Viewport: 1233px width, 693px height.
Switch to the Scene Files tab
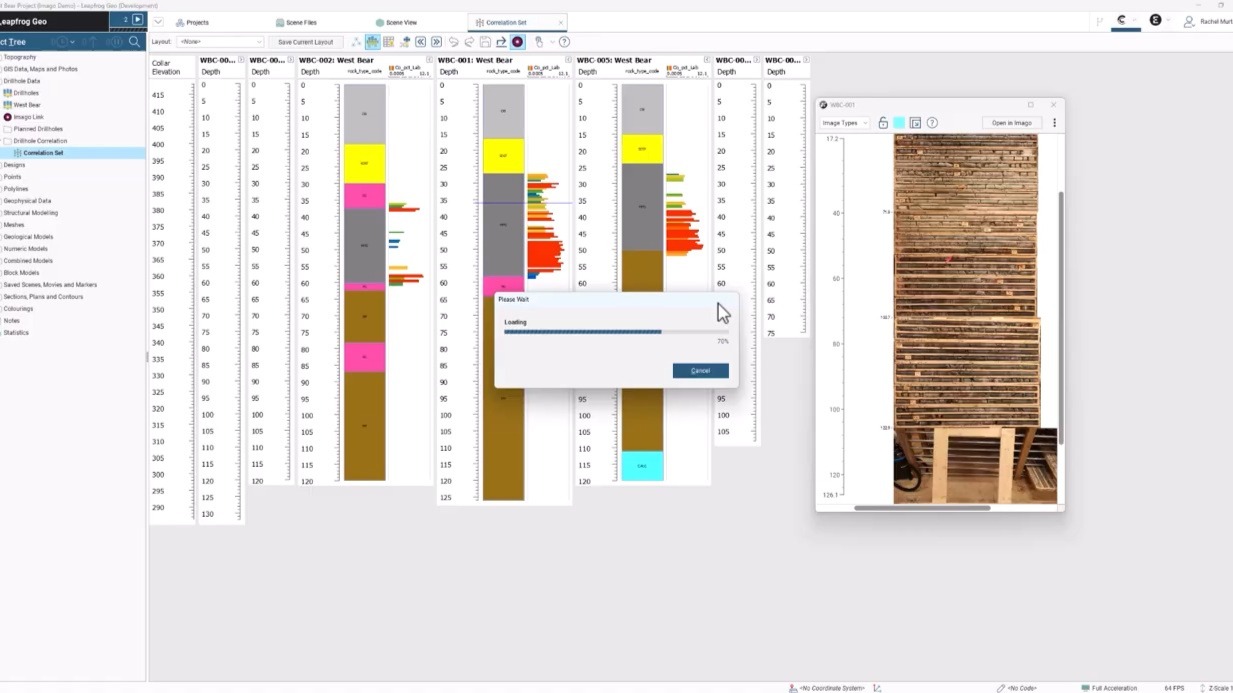click(x=296, y=22)
